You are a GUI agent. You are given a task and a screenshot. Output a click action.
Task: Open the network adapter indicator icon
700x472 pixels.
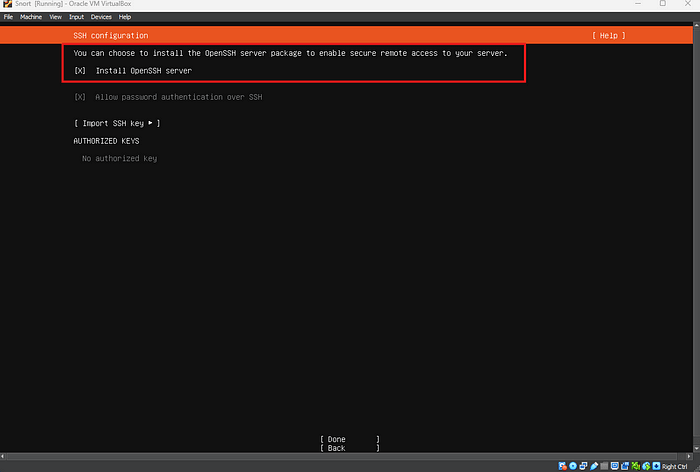pyautogui.click(x=583, y=466)
